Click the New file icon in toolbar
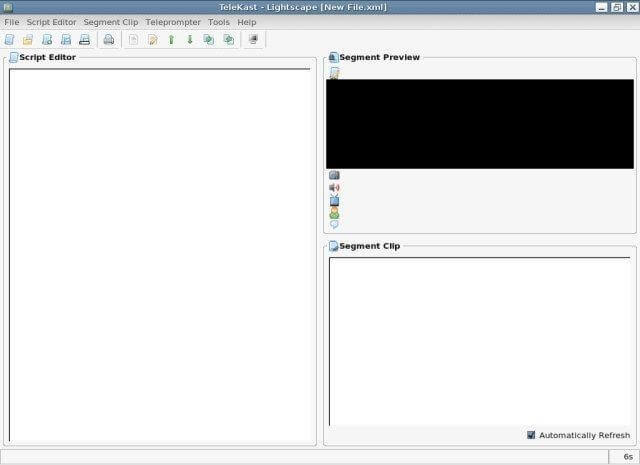The image size is (640, 465). [9, 40]
